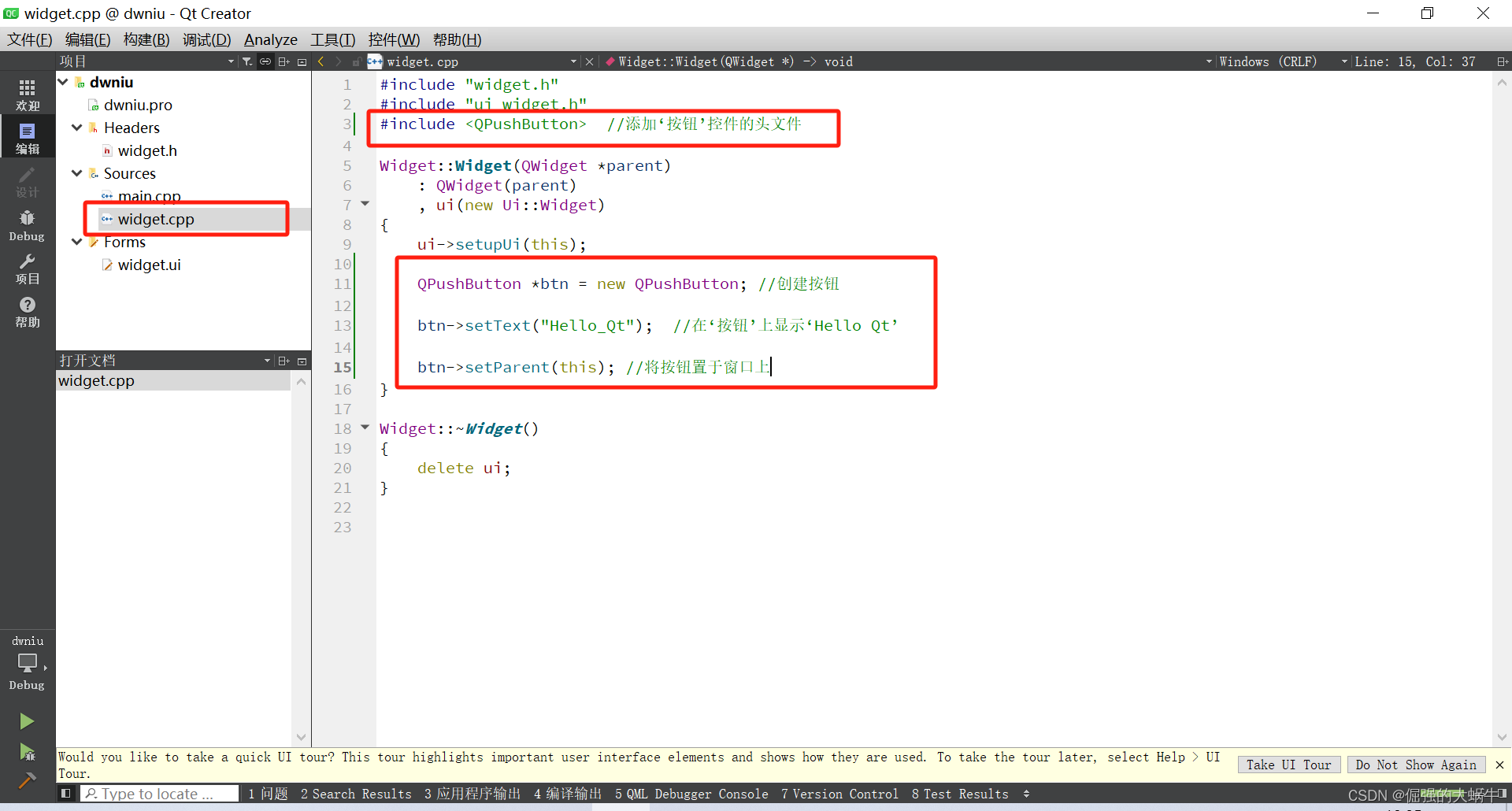1512x811 pixels.
Task: Open the 7 Version Control pane
Action: (839, 794)
